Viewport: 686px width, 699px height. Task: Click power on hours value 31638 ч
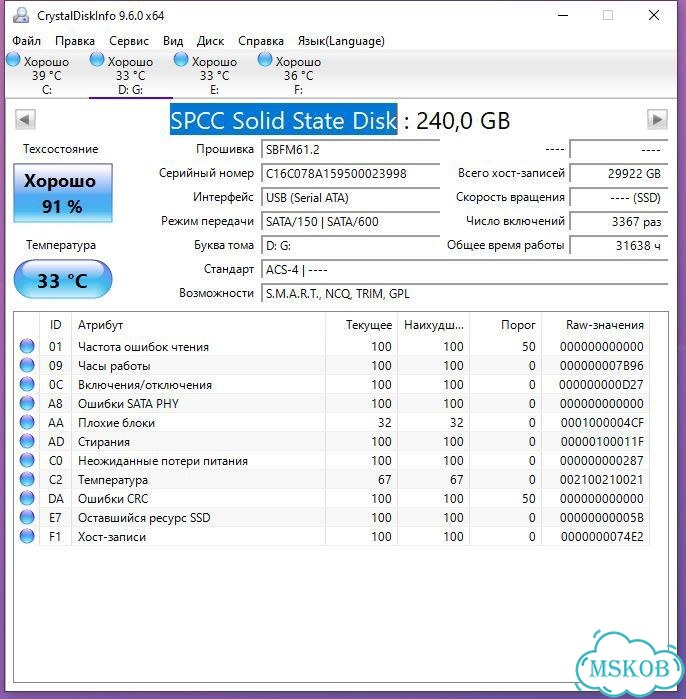618,246
